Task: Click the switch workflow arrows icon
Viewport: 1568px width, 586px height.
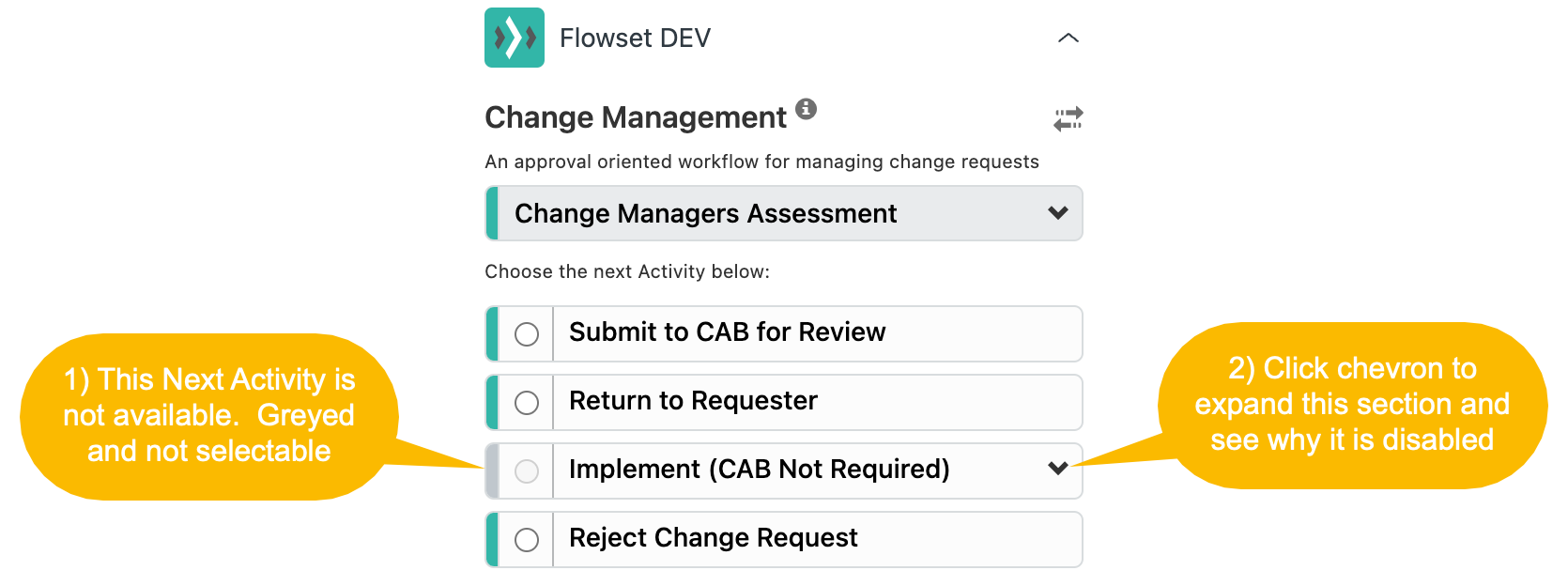Action: (1068, 119)
